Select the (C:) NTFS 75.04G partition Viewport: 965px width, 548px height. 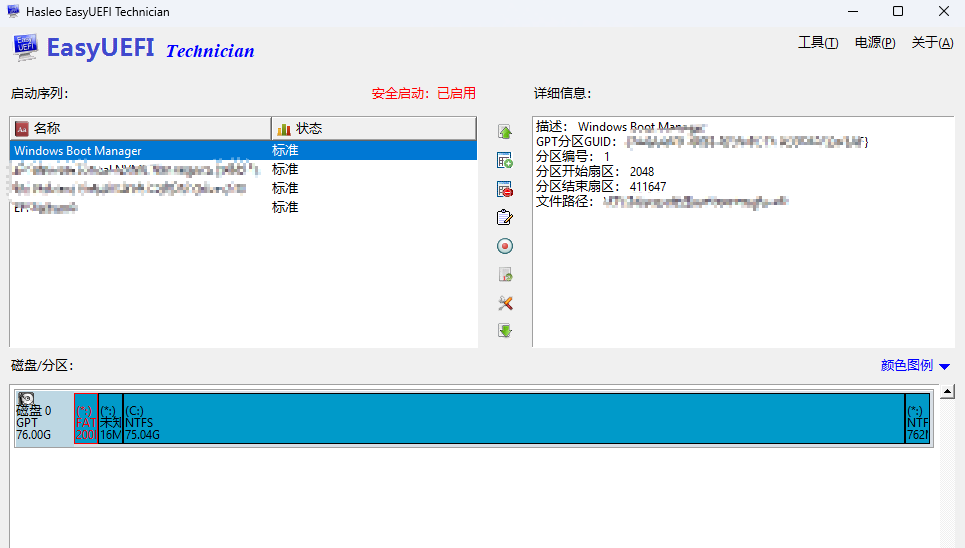click(x=514, y=419)
